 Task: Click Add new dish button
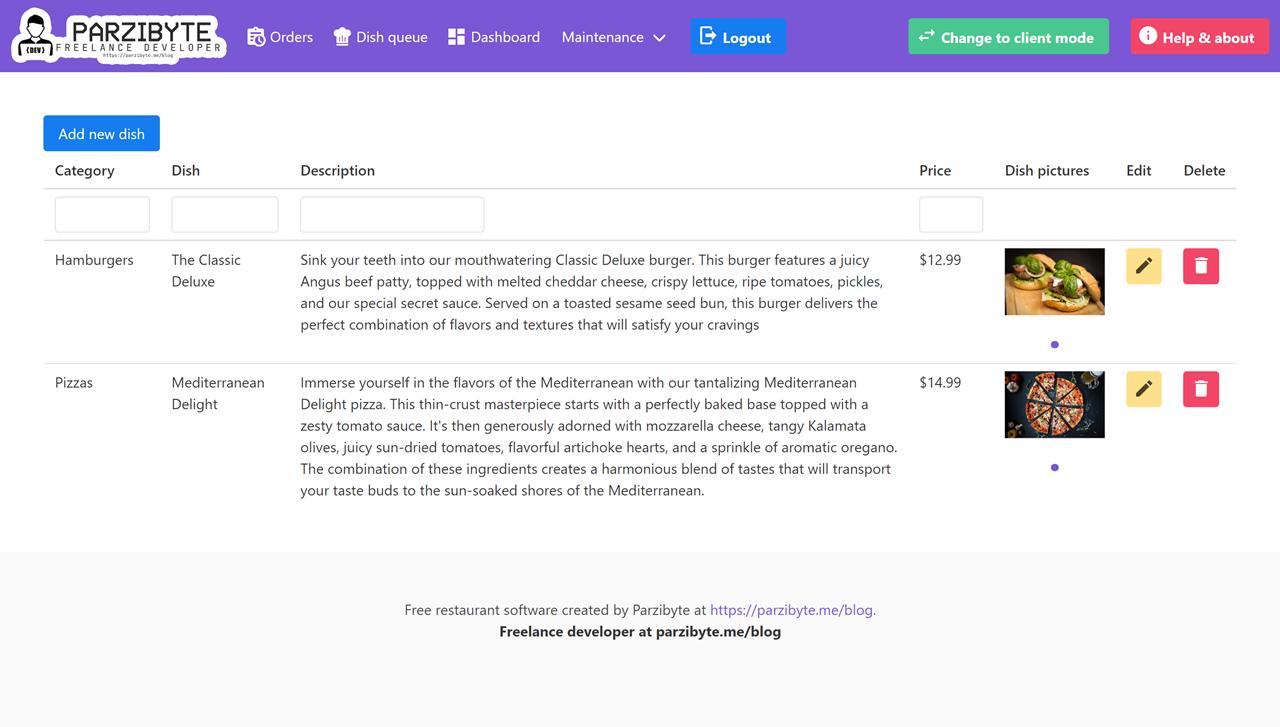[x=101, y=133]
